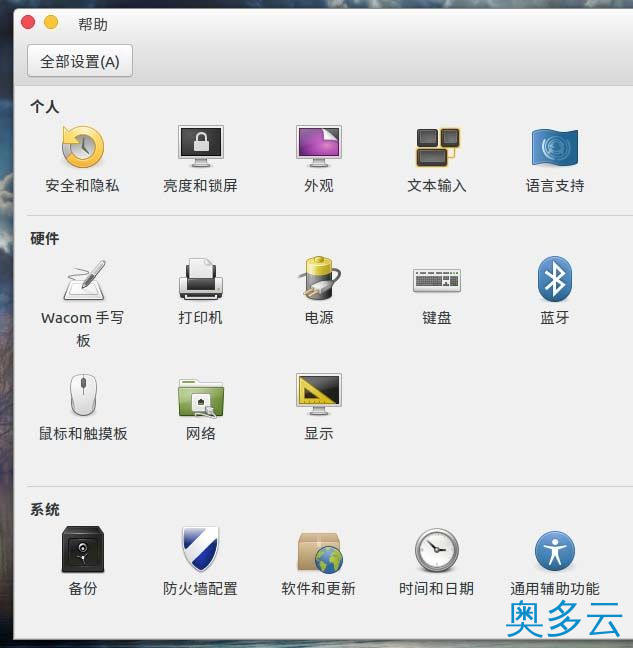Click the 备份 text label

(83, 588)
